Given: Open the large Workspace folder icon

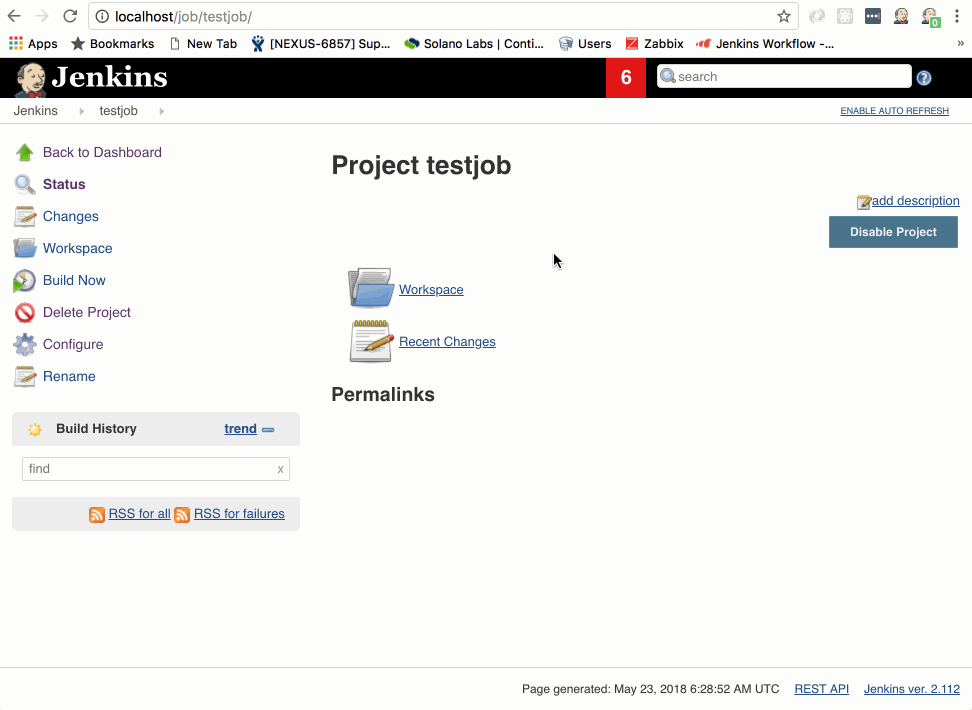Looking at the screenshot, I should pos(370,288).
